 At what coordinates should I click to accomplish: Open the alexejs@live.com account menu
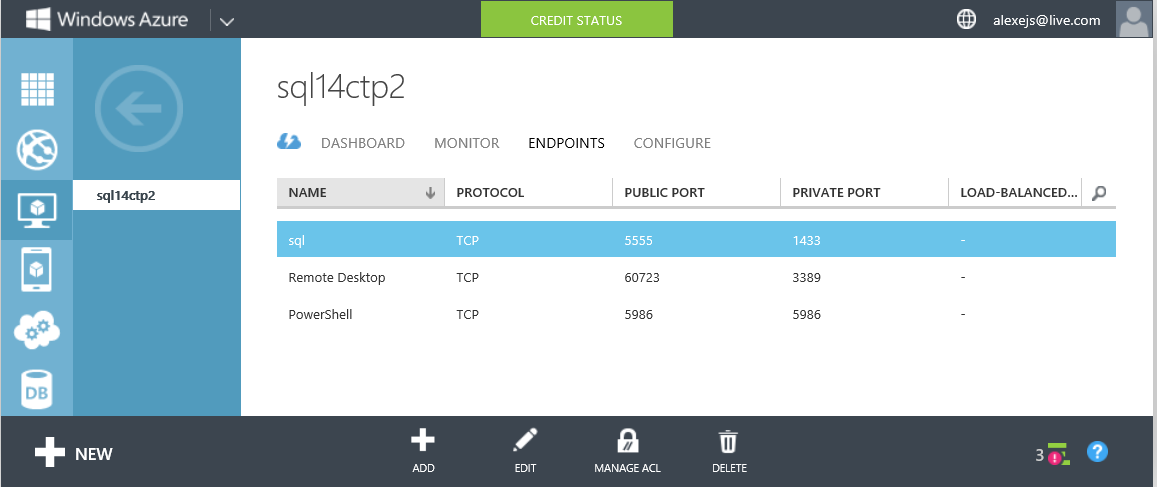coord(1047,21)
